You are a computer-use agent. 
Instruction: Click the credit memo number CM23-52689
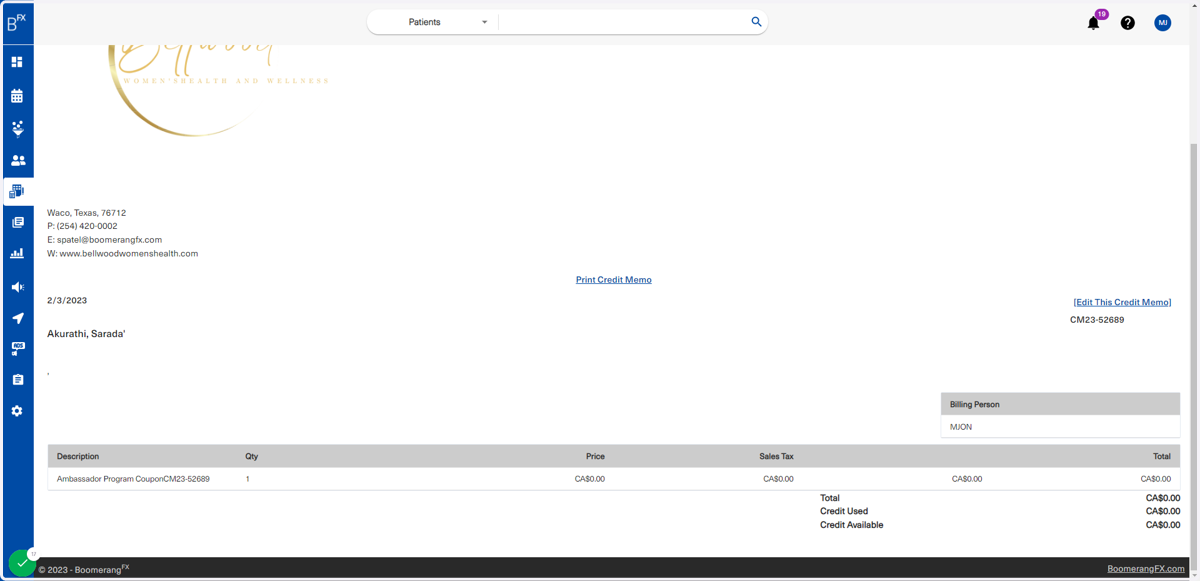[1097, 320]
